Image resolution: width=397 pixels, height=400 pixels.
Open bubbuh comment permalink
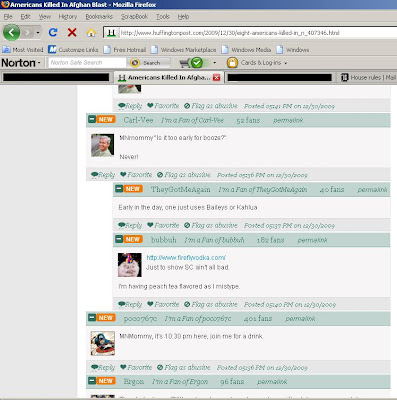click(312, 240)
